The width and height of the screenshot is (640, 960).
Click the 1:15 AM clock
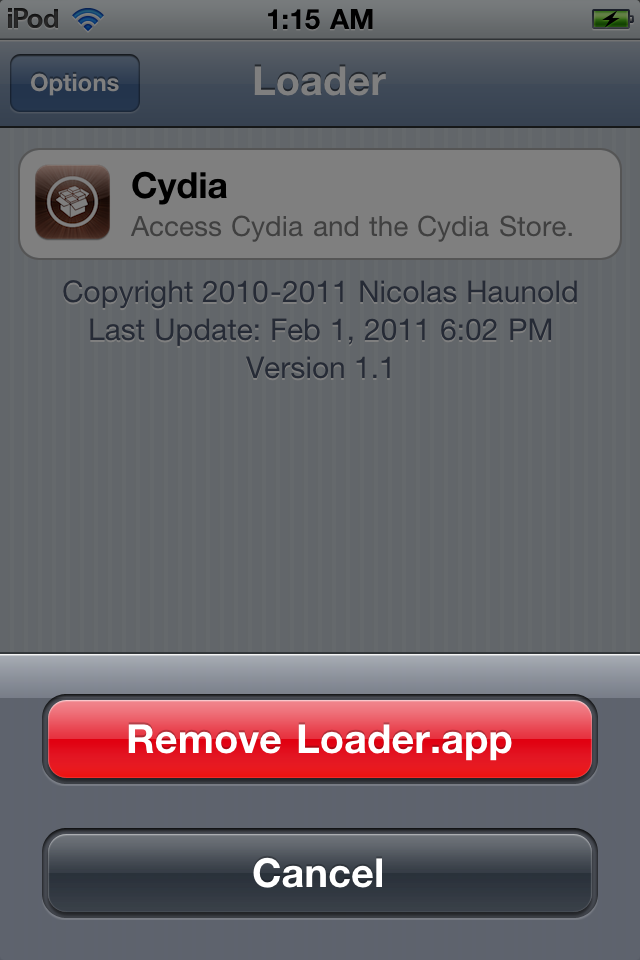tap(320, 20)
